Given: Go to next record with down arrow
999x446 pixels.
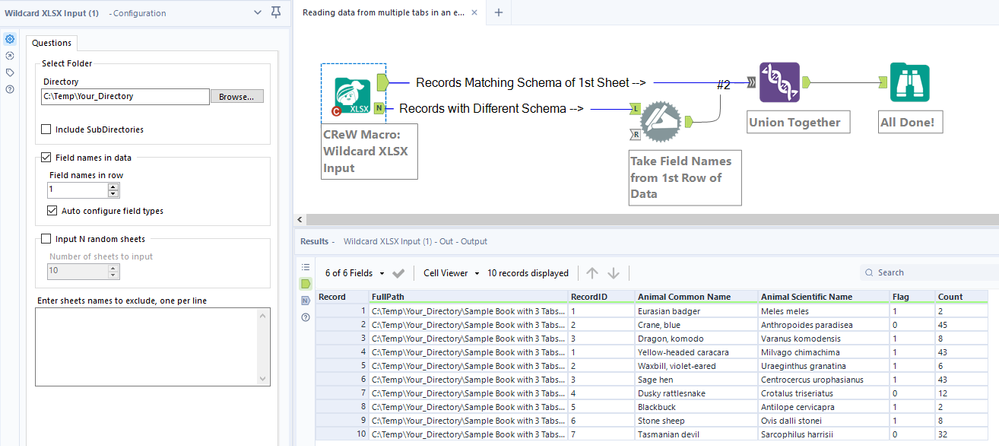Looking at the screenshot, I should click(x=614, y=273).
